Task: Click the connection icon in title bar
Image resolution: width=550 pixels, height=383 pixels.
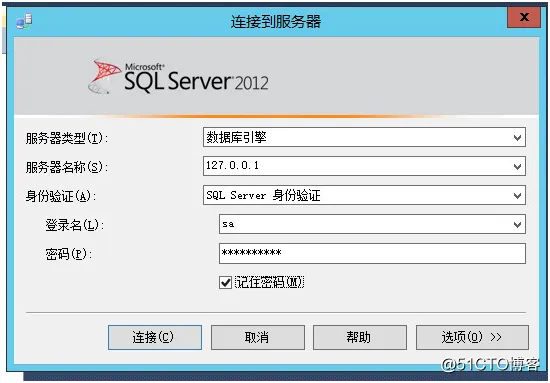Action: (24, 21)
